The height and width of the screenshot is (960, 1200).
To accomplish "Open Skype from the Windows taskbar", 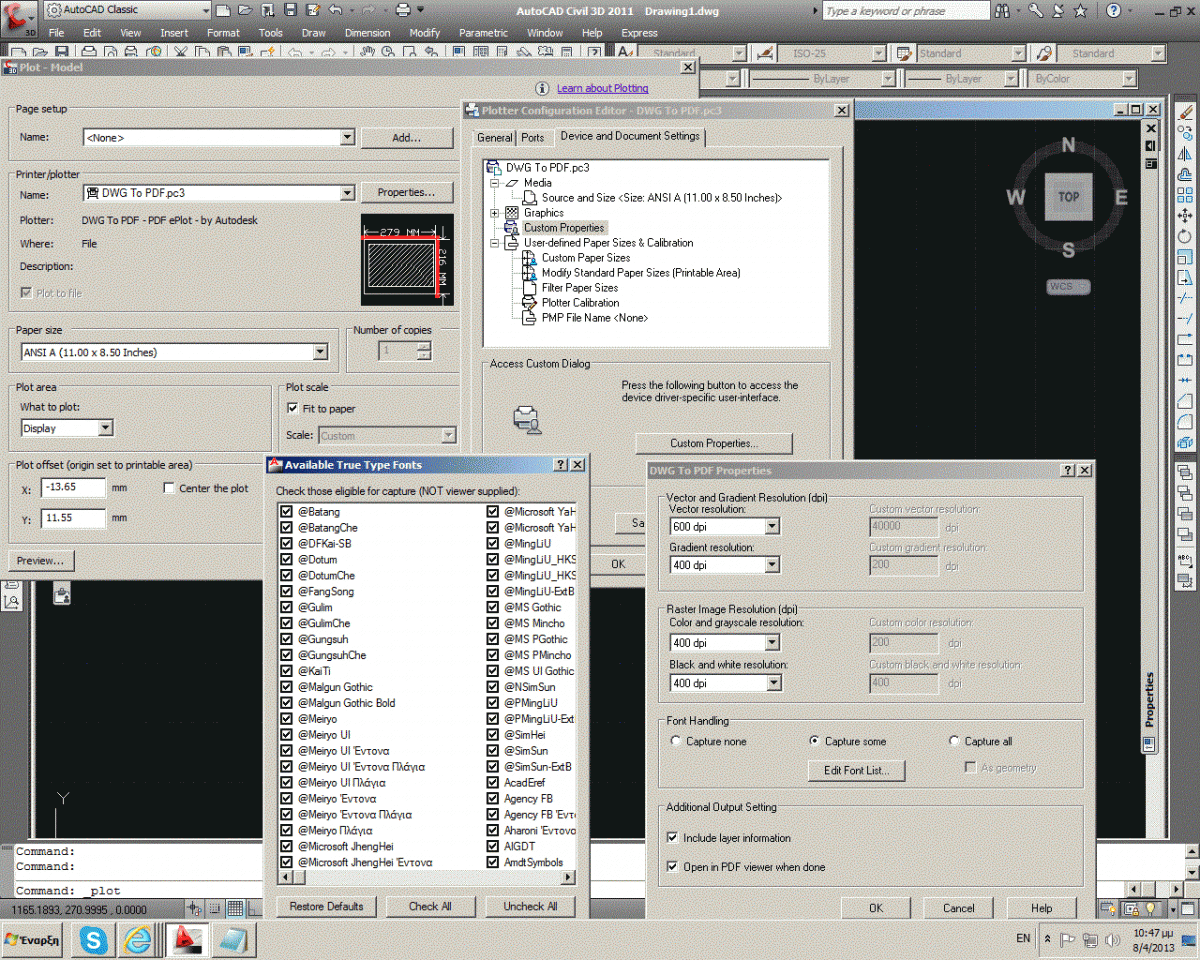I will (95, 939).
